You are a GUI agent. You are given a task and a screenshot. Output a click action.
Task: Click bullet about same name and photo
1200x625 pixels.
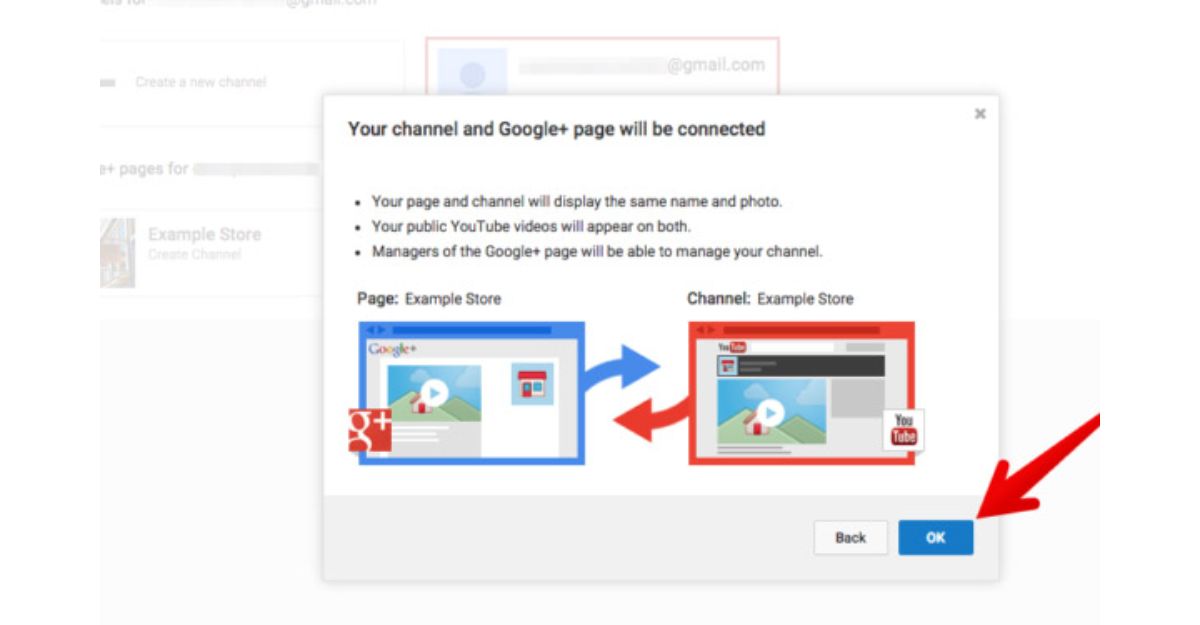click(x=577, y=201)
